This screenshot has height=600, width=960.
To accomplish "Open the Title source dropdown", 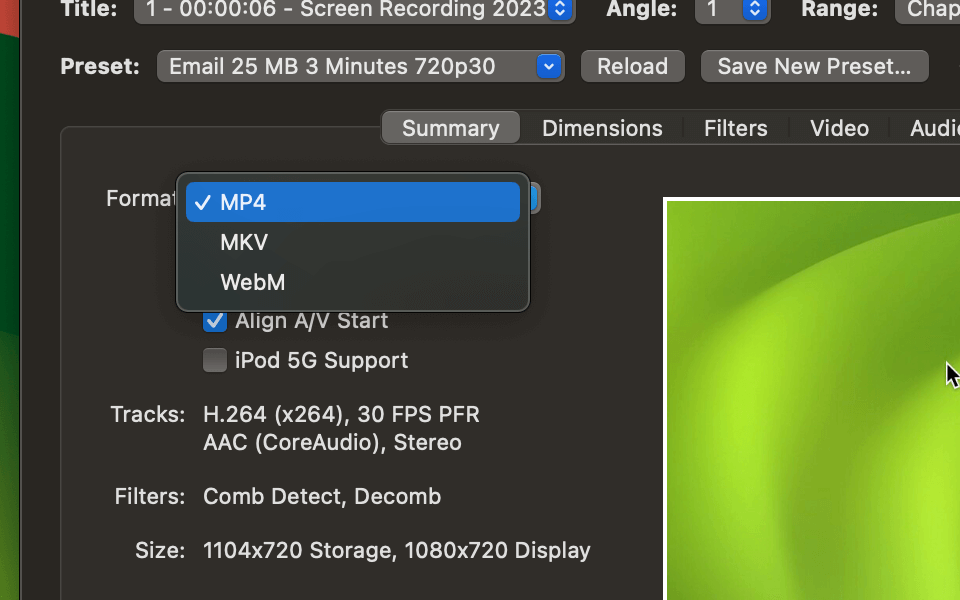I will pyautogui.click(x=354, y=10).
